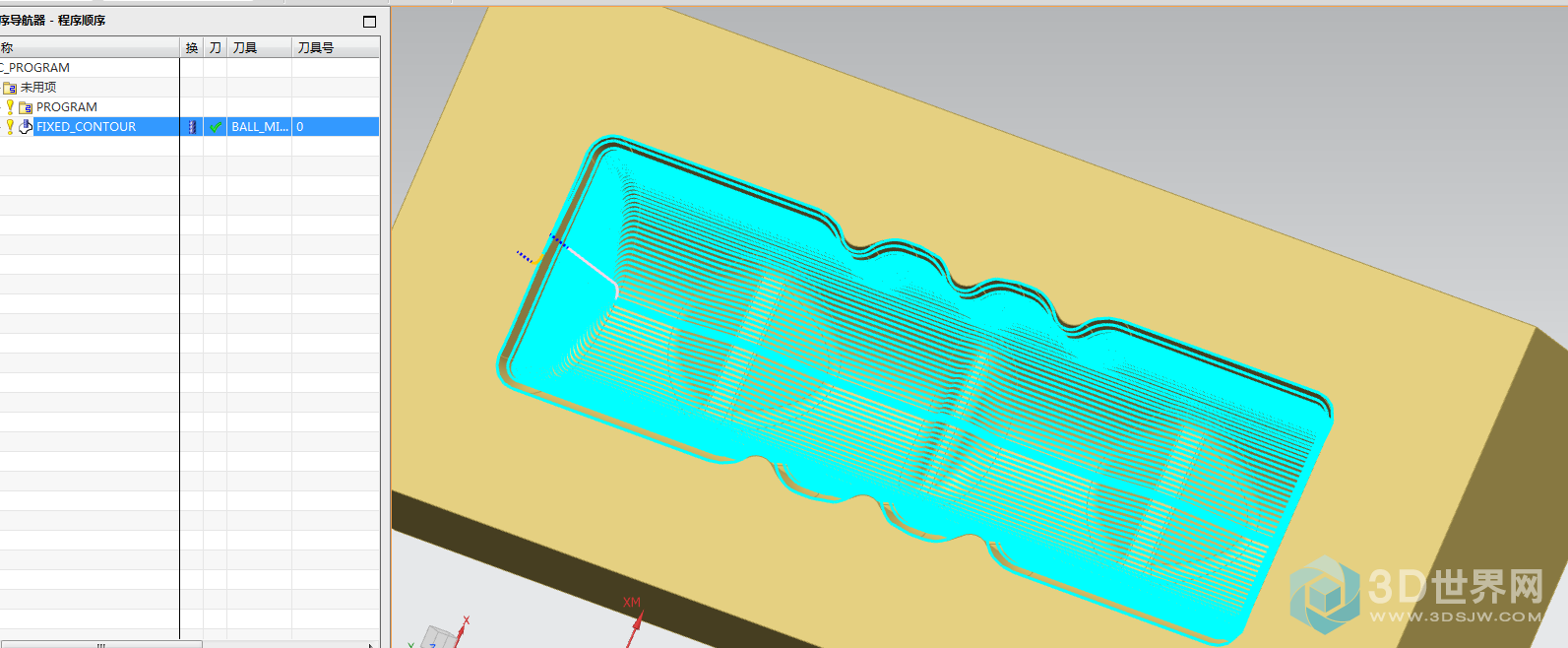The height and width of the screenshot is (648, 1568).
Task: Click the BALL_MI... tool cell
Action: [260, 126]
